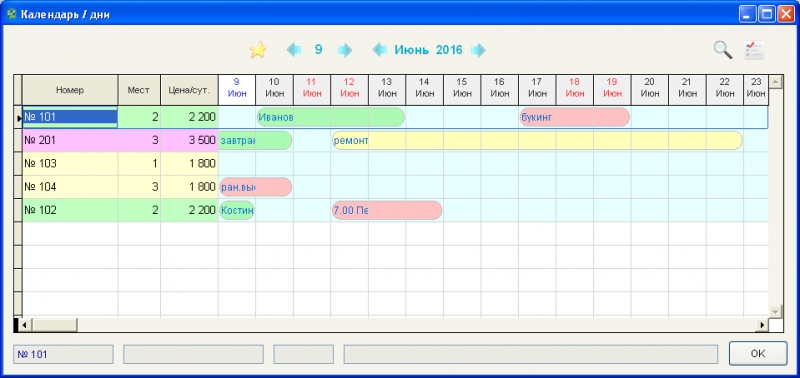The image size is (800, 378).
Task: Click the horizontal scrollbar thumb
Action: (x=54, y=324)
